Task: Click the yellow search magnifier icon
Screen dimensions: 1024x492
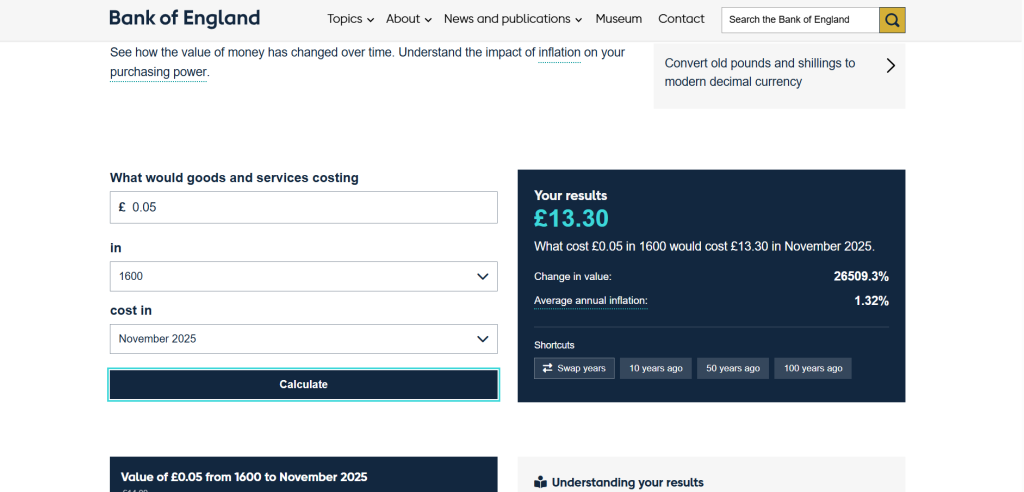Action: [x=892, y=20]
